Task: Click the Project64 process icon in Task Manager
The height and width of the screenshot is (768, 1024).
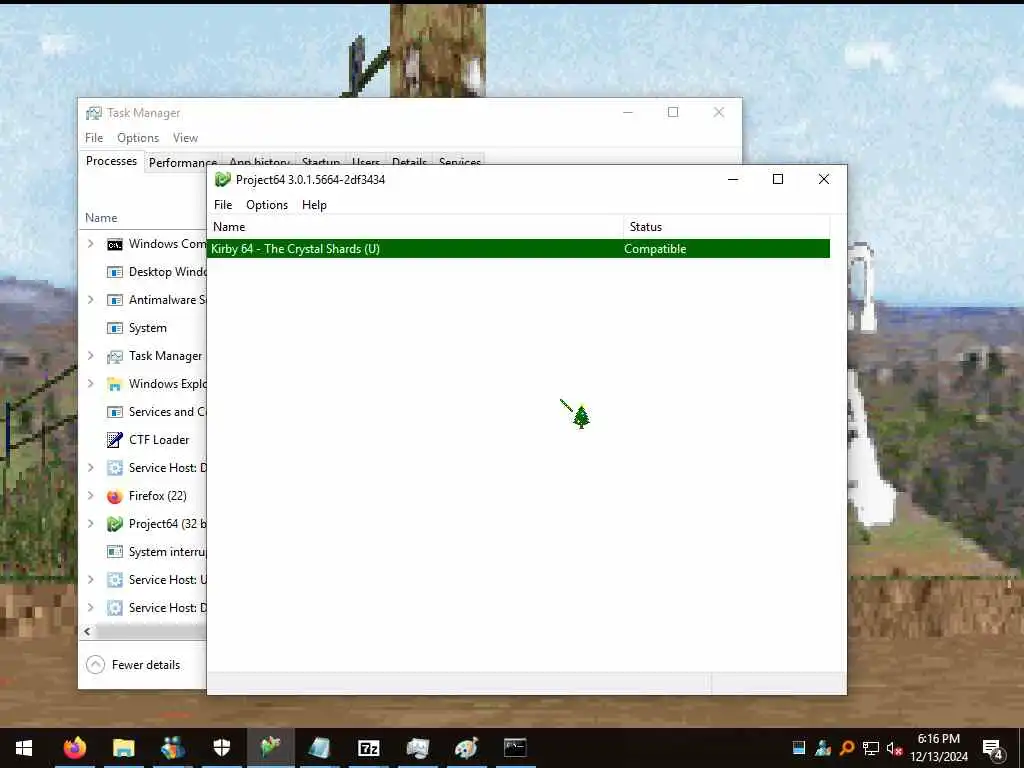Action: coord(115,524)
